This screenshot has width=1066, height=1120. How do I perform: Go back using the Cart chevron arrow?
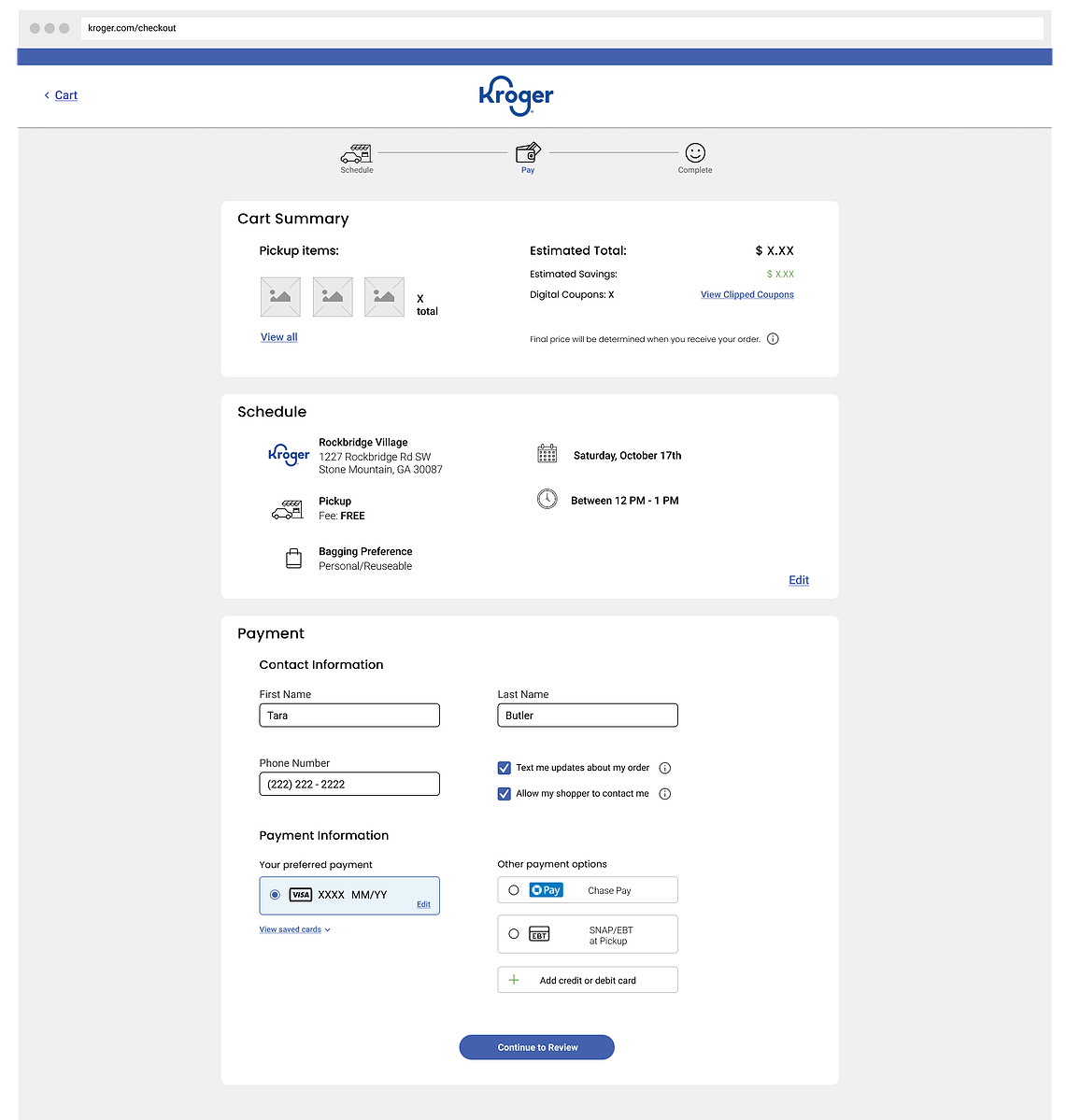click(47, 95)
